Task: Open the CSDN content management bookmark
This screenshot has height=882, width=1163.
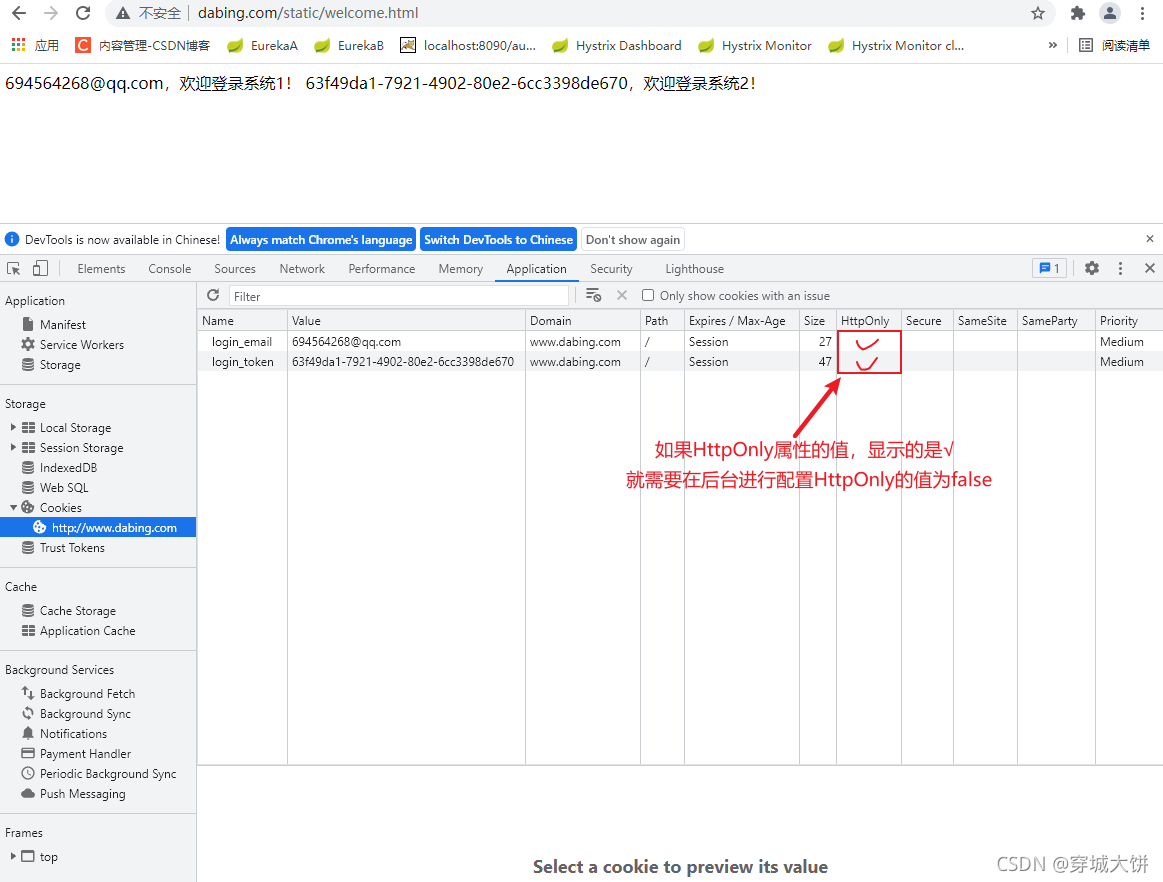Action: click(x=142, y=45)
